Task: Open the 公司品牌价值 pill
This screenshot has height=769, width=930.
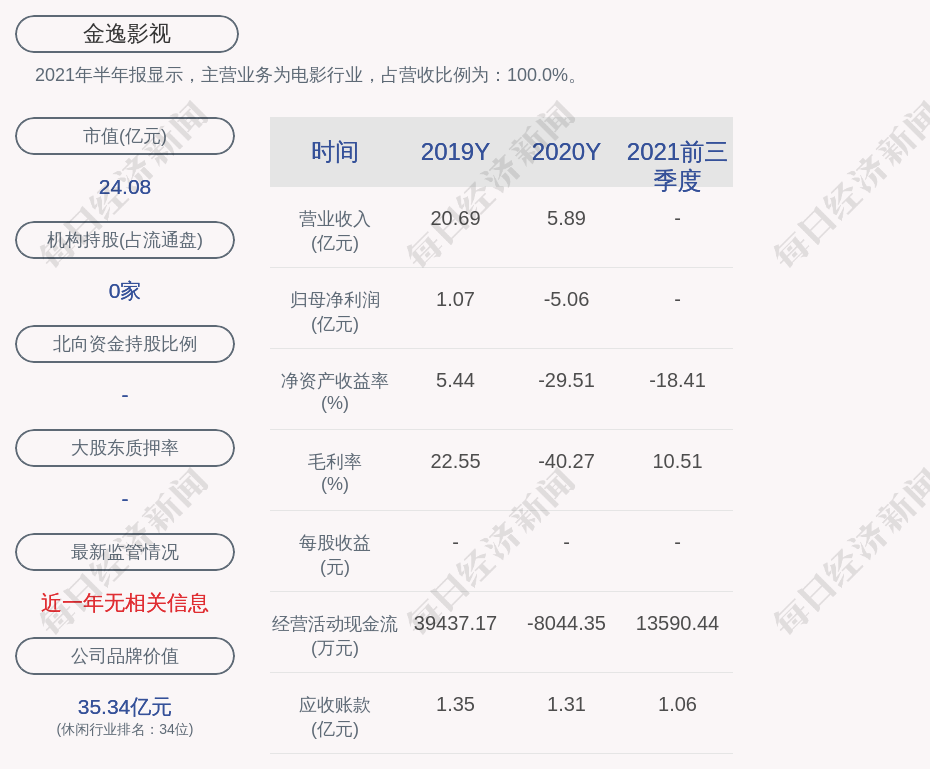Action: pos(125,656)
